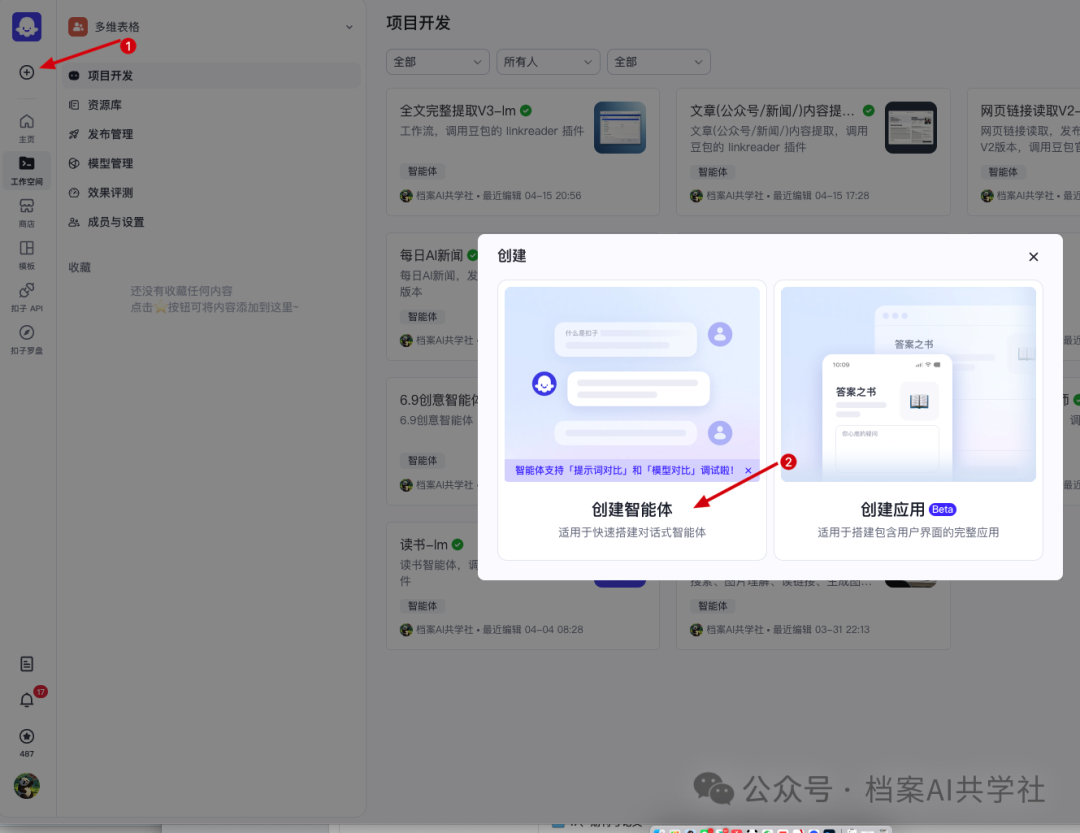Click the 全文完整提取V3-lm card thumbnail
This screenshot has width=1080, height=833.
pyautogui.click(x=620, y=127)
